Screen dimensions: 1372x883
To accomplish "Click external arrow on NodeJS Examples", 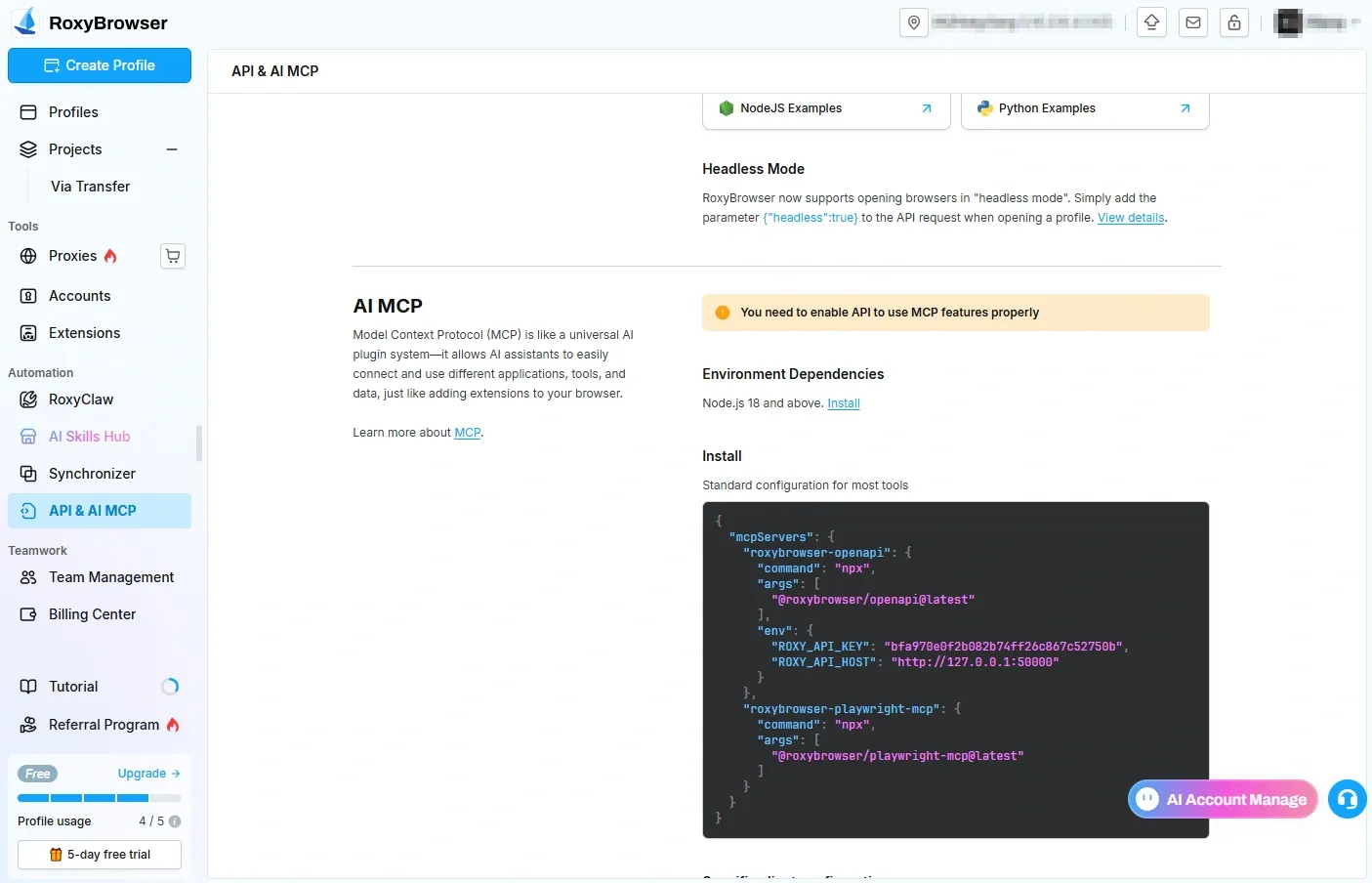I will pyautogui.click(x=927, y=108).
